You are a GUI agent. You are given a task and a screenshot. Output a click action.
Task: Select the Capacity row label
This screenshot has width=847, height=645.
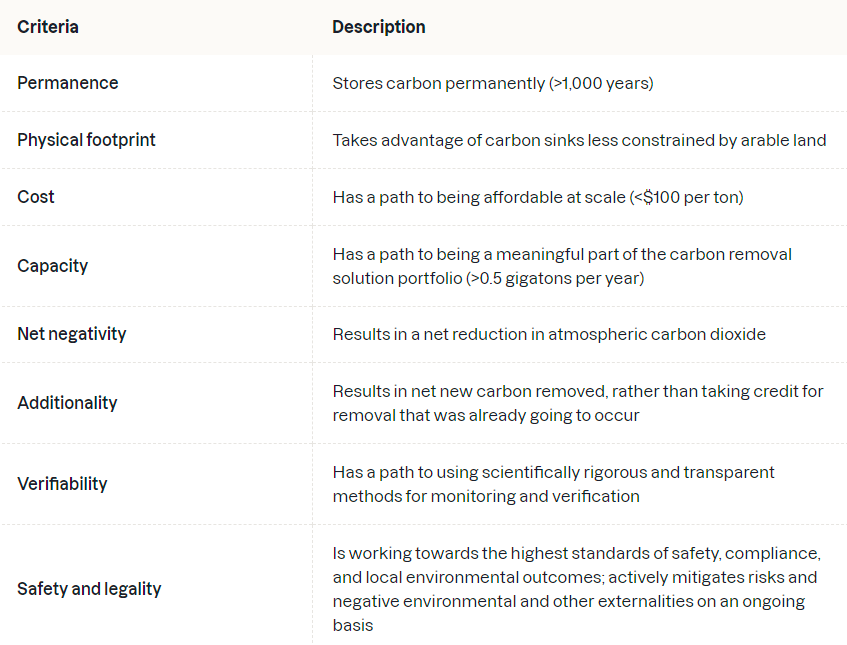[53, 266]
